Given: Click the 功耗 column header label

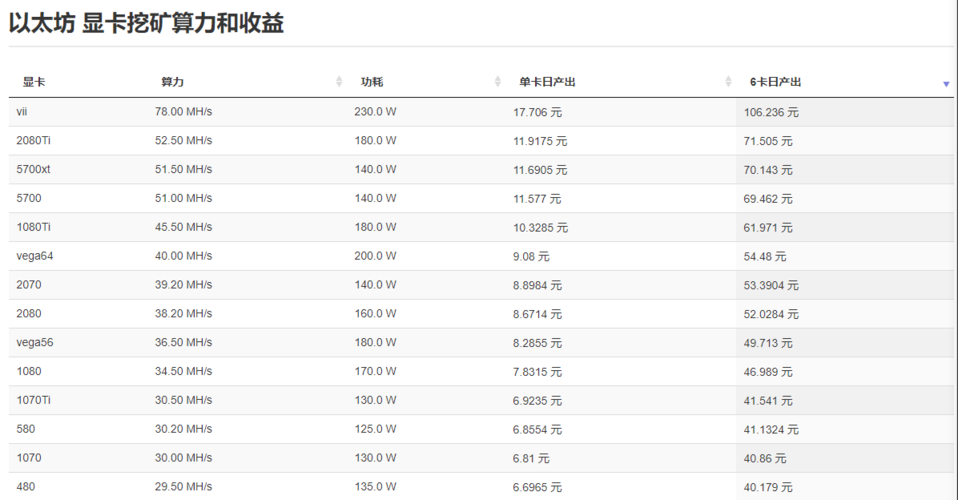Looking at the screenshot, I should 372,82.
